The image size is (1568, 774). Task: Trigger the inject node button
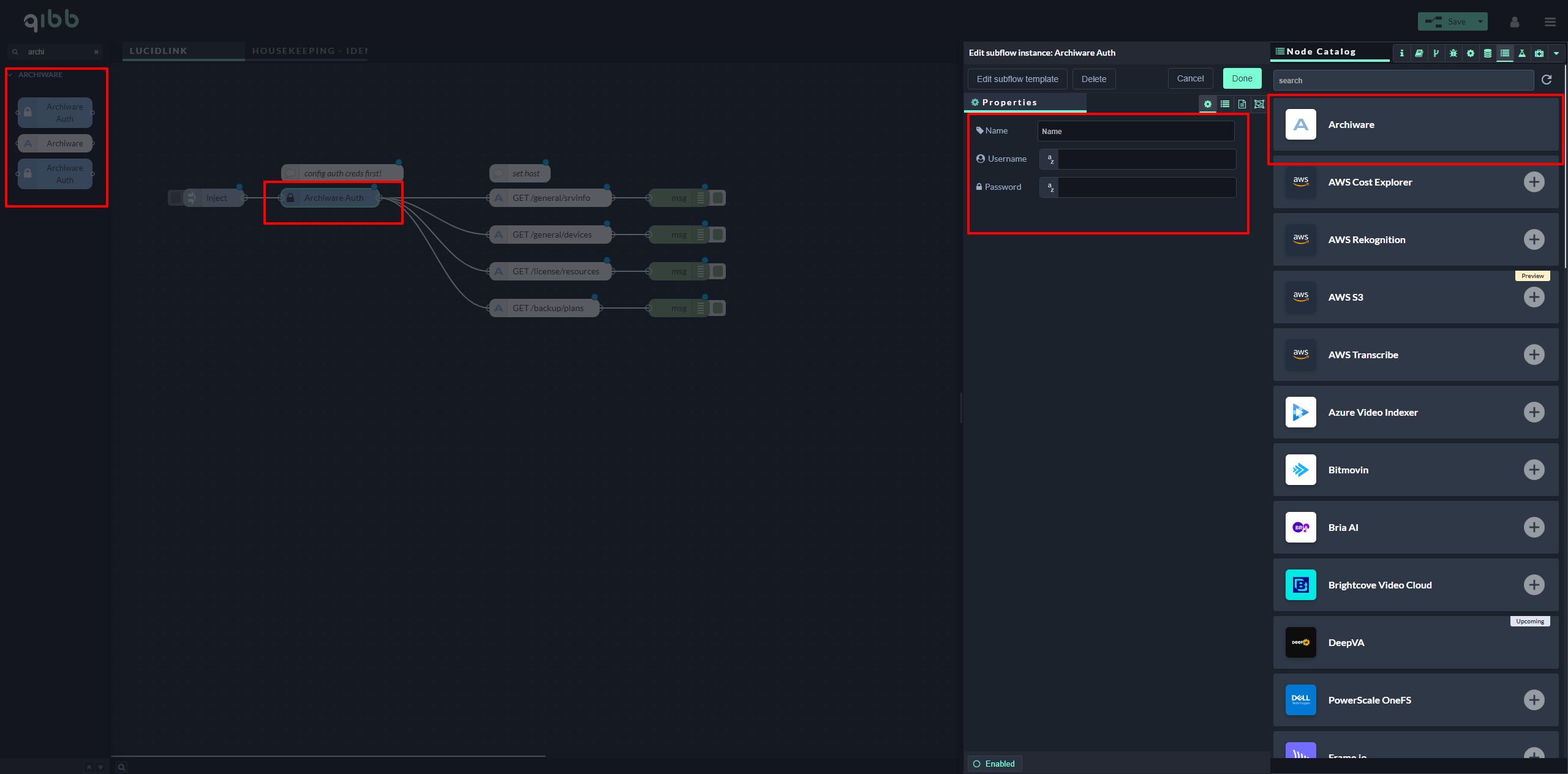(176, 198)
